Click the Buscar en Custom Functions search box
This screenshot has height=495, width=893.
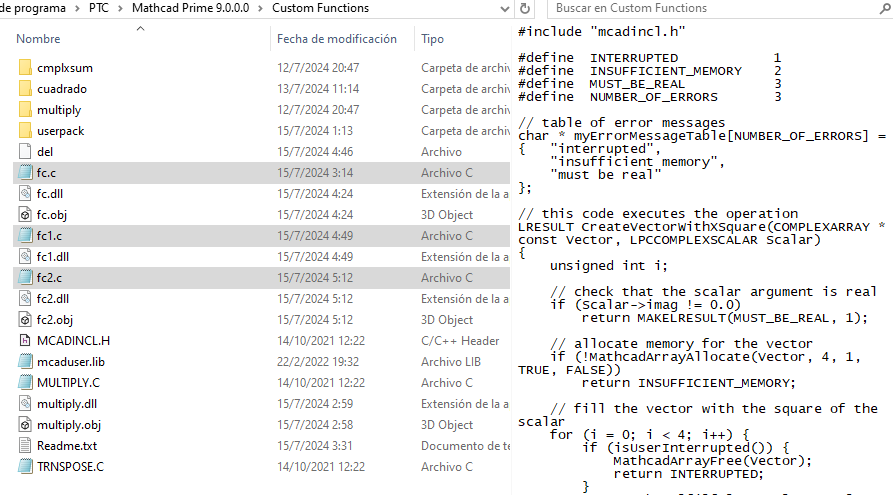(x=700, y=8)
